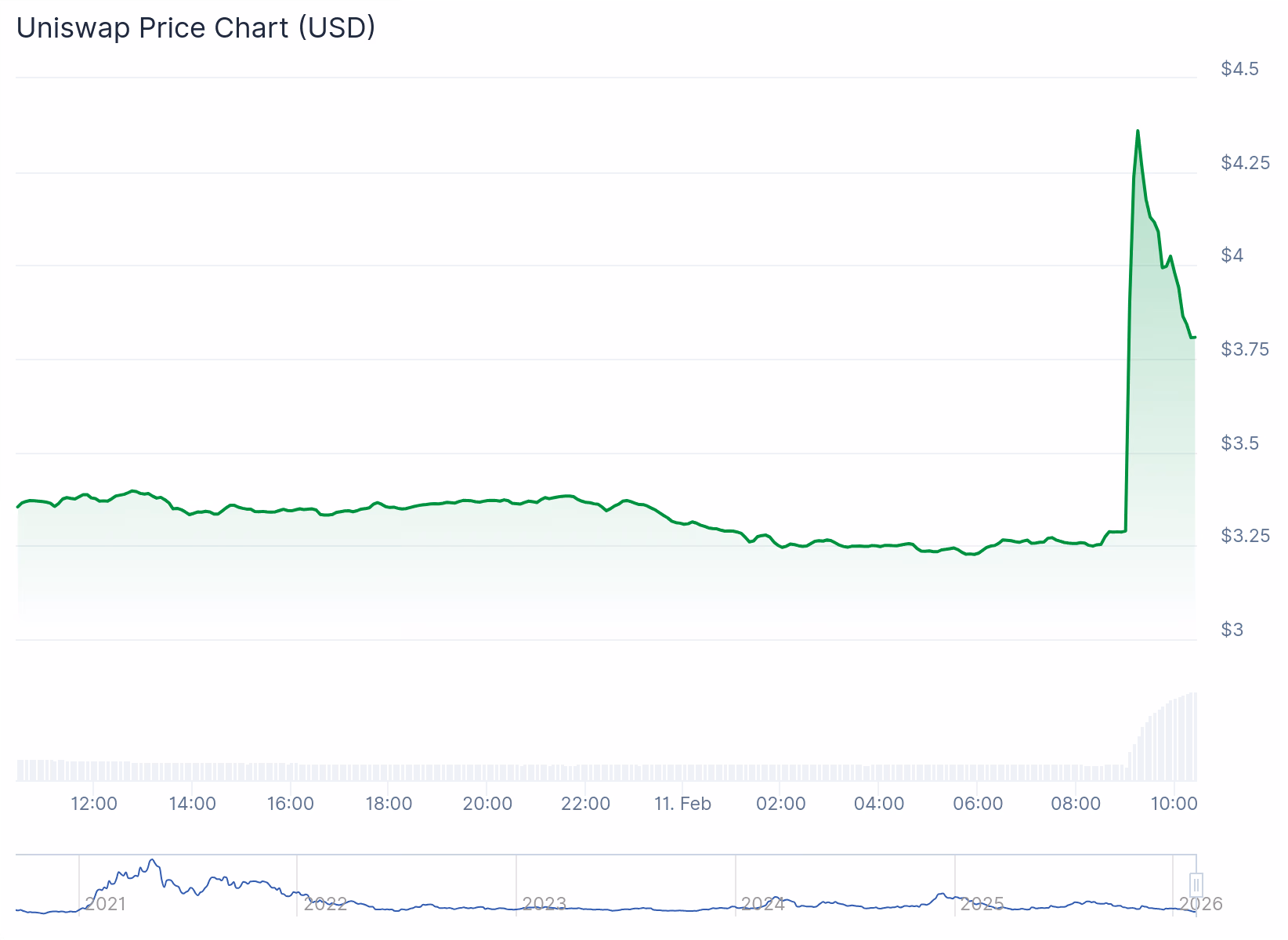Click the 20:00 time axis label

pos(487,804)
